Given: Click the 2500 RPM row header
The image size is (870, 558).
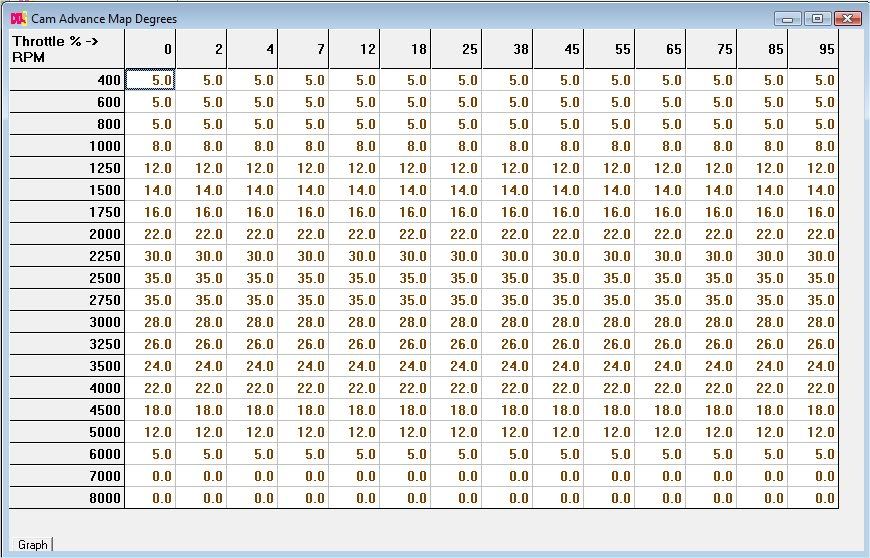Looking at the screenshot, I should click(67, 278).
